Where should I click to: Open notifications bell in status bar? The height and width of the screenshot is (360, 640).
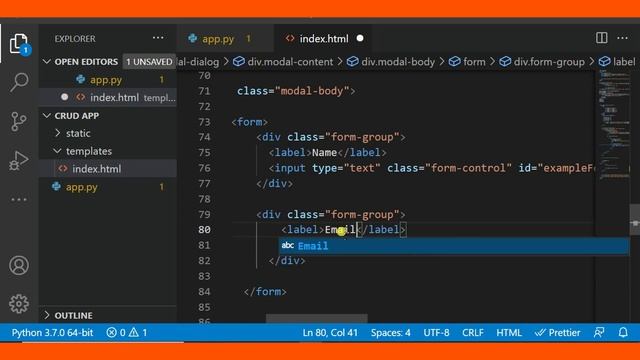pyautogui.click(x=623, y=333)
